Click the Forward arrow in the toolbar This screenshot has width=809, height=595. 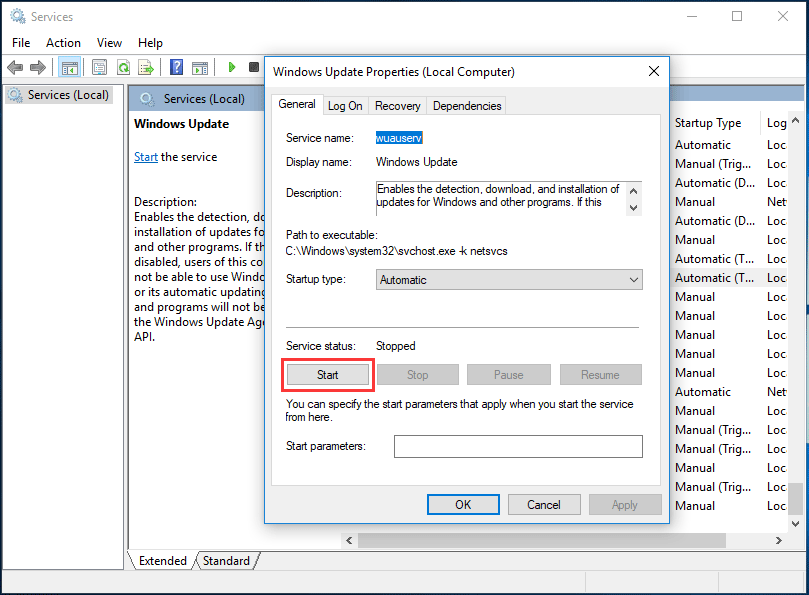(x=38, y=67)
